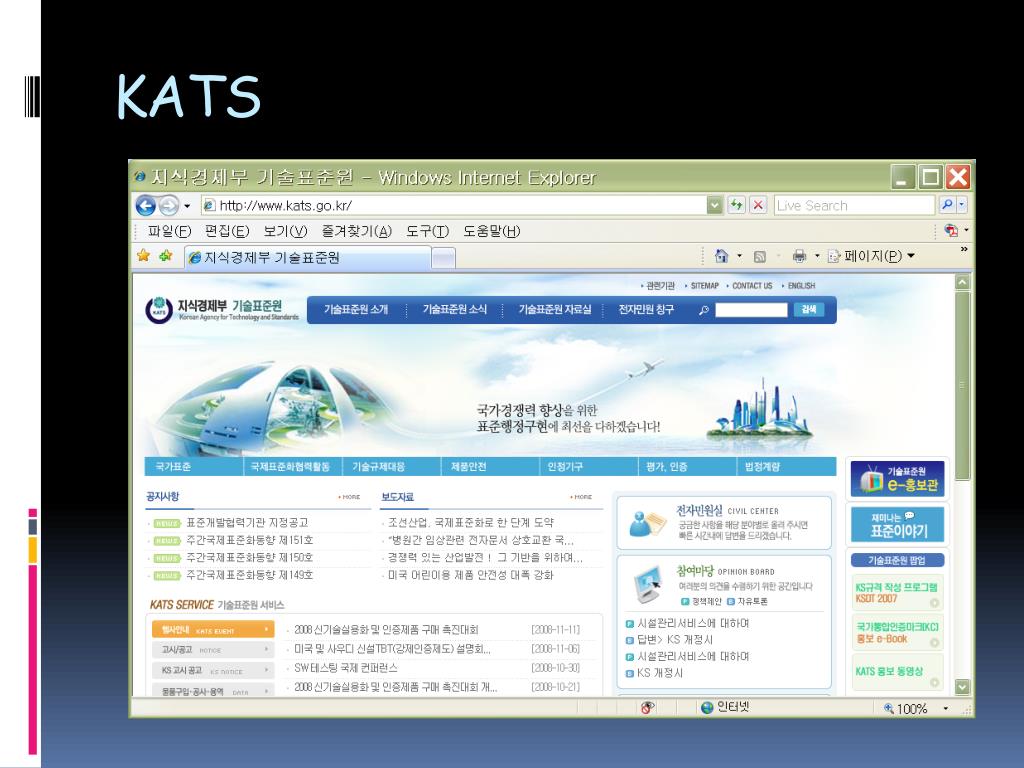Select the 국제표준화협력활동 category tab

292,466
